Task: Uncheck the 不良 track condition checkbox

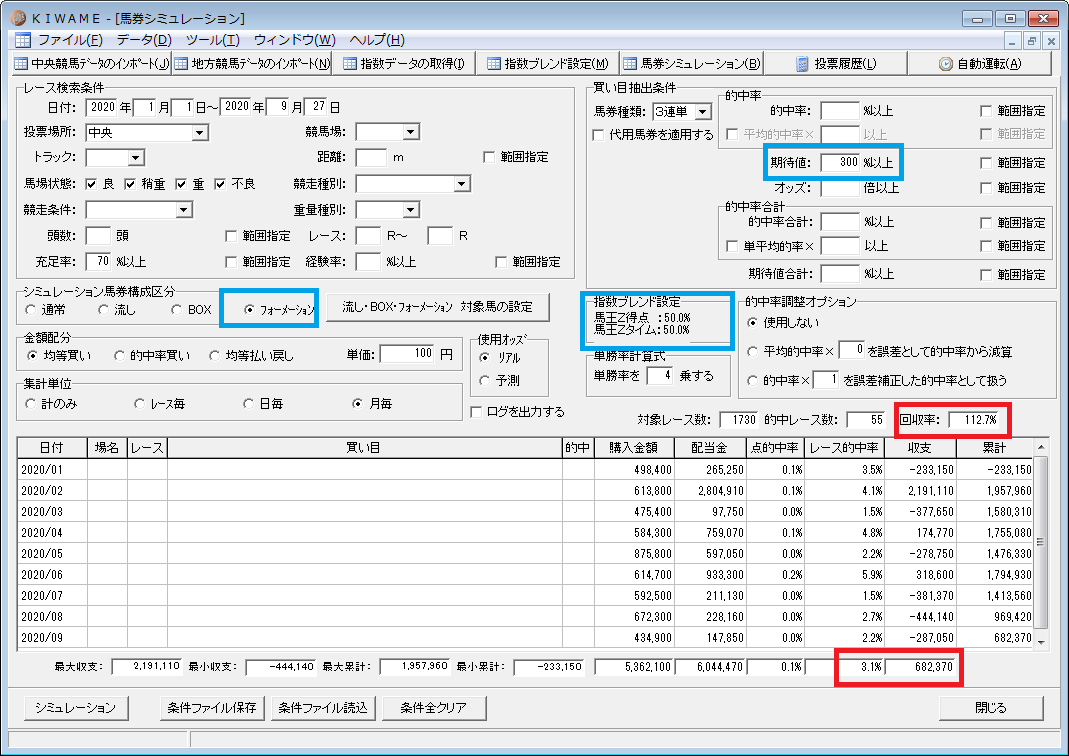Action: (220, 184)
